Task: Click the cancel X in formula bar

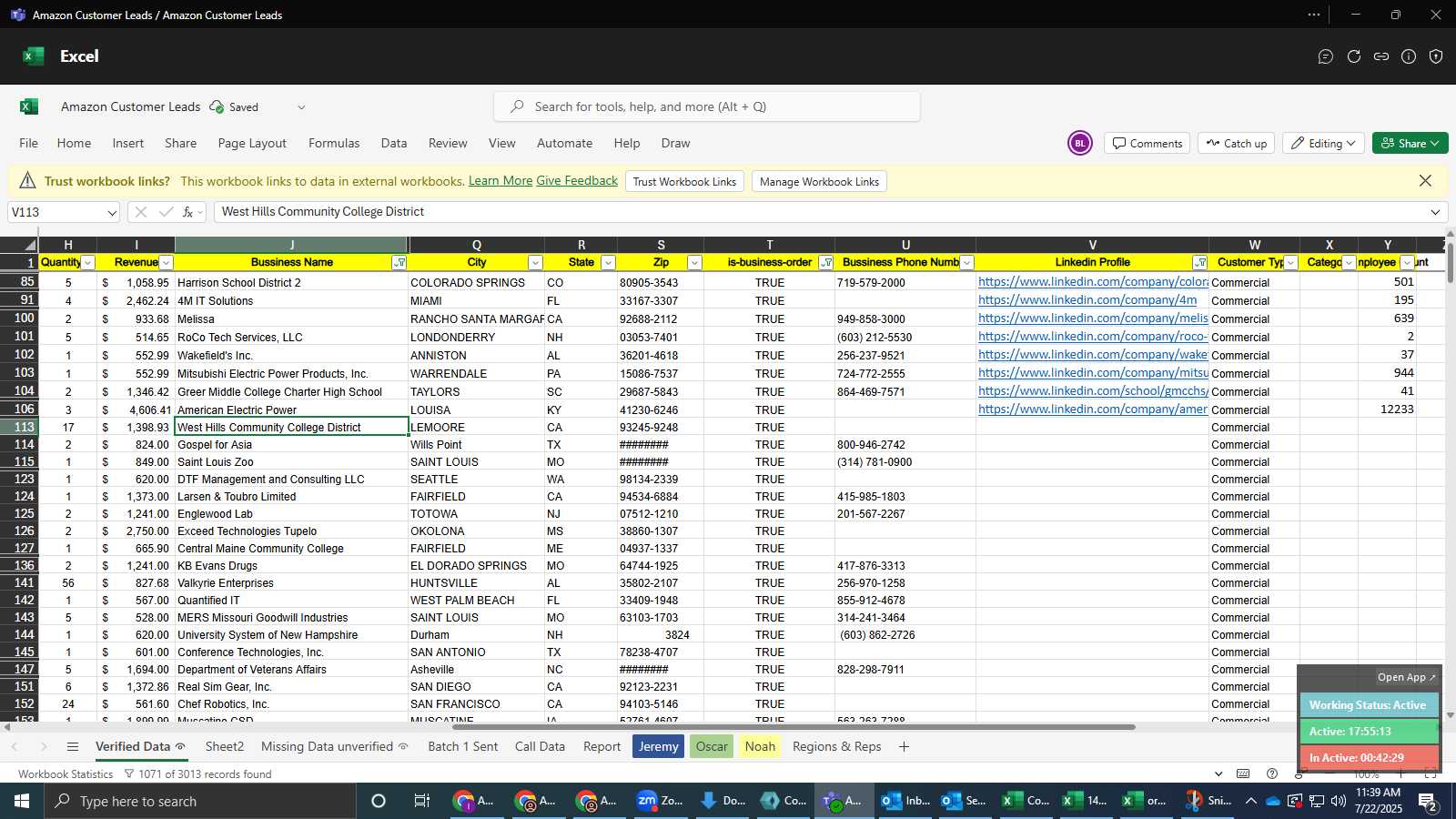Action: coord(140,212)
